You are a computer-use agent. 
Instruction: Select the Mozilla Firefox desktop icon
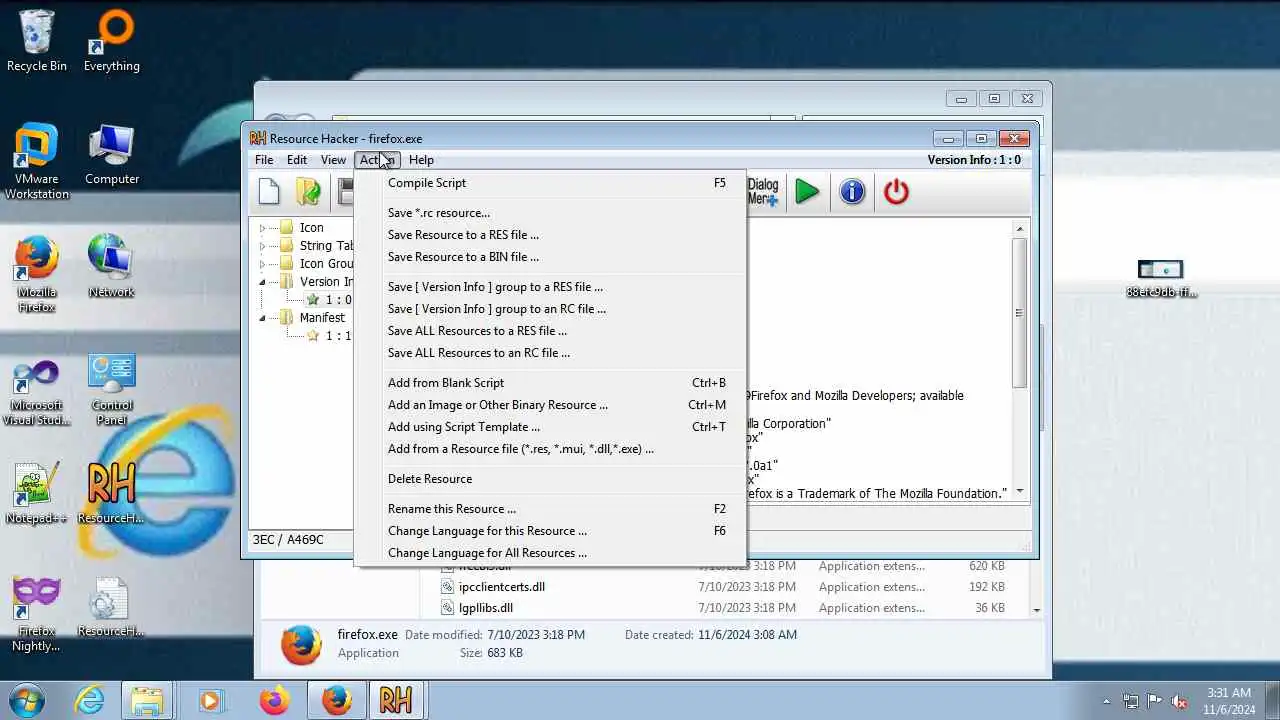tap(37, 275)
